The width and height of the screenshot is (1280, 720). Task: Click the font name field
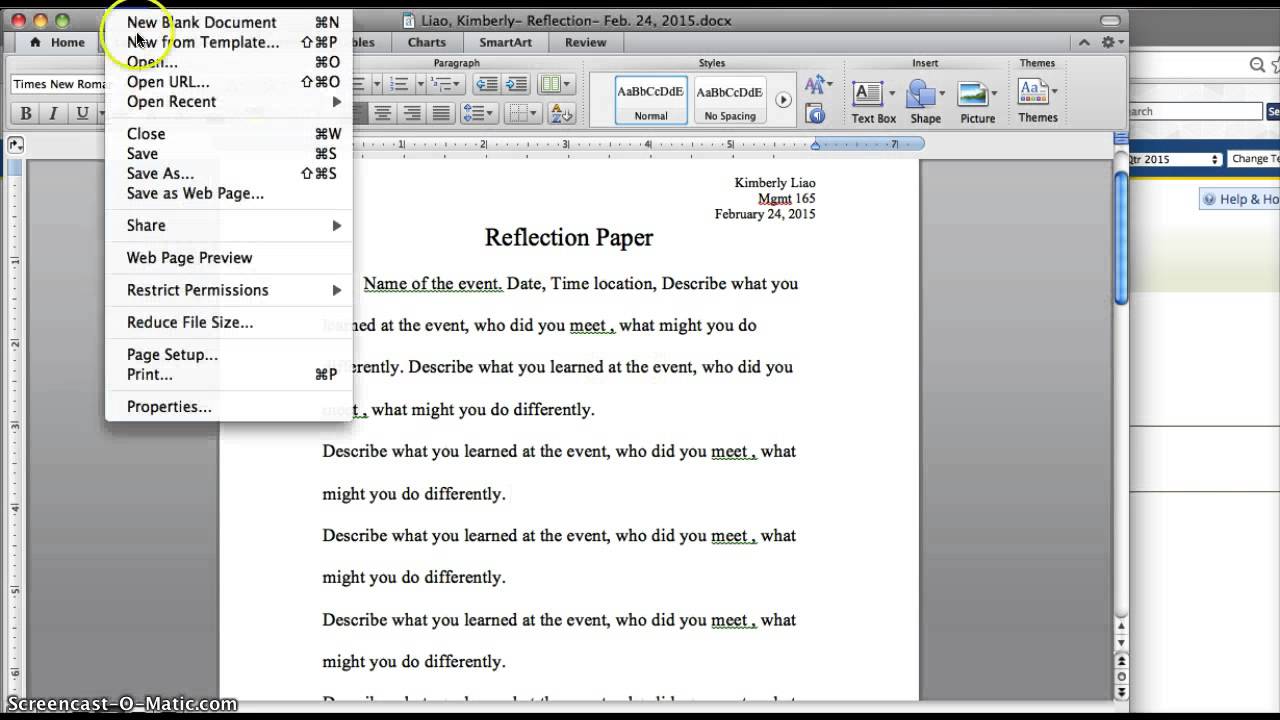pos(58,84)
